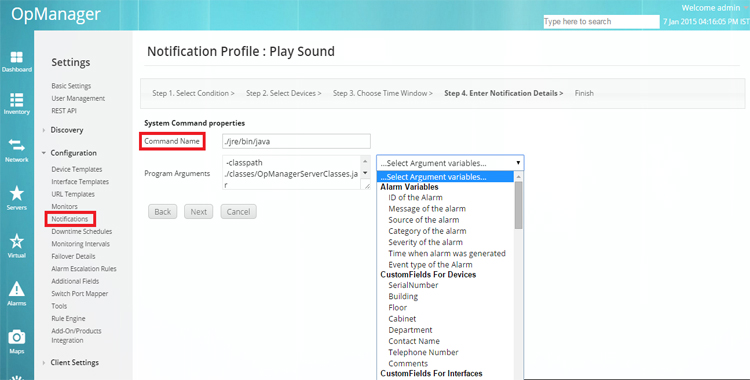Image resolution: width=750 pixels, height=380 pixels.
Task: Open Interface Templates link
Action: [80, 182]
